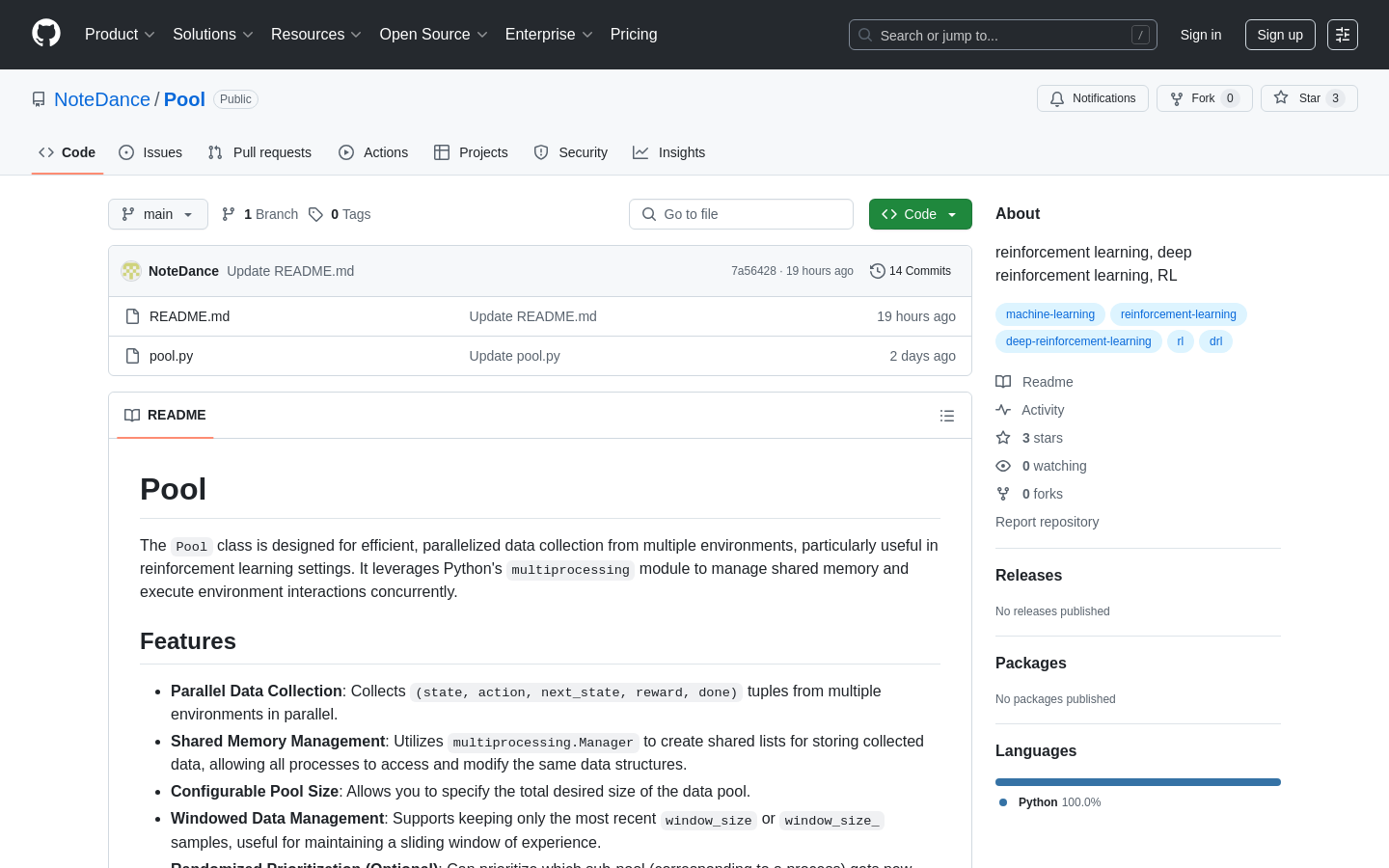Click the 1 Branch link
This screenshot has width=1389, height=868.
click(x=259, y=214)
